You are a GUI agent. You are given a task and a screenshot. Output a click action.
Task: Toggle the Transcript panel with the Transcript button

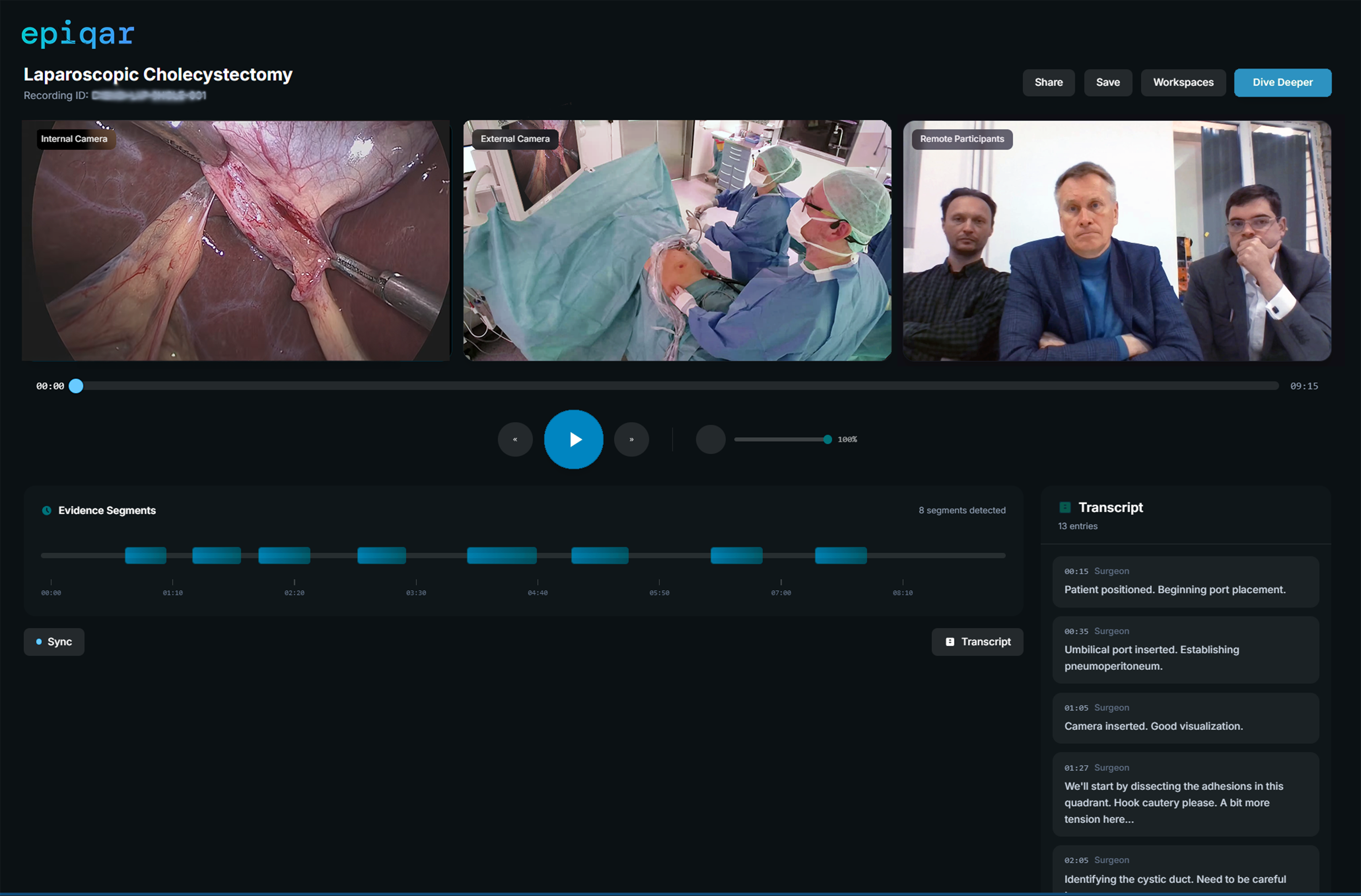click(977, 641)
